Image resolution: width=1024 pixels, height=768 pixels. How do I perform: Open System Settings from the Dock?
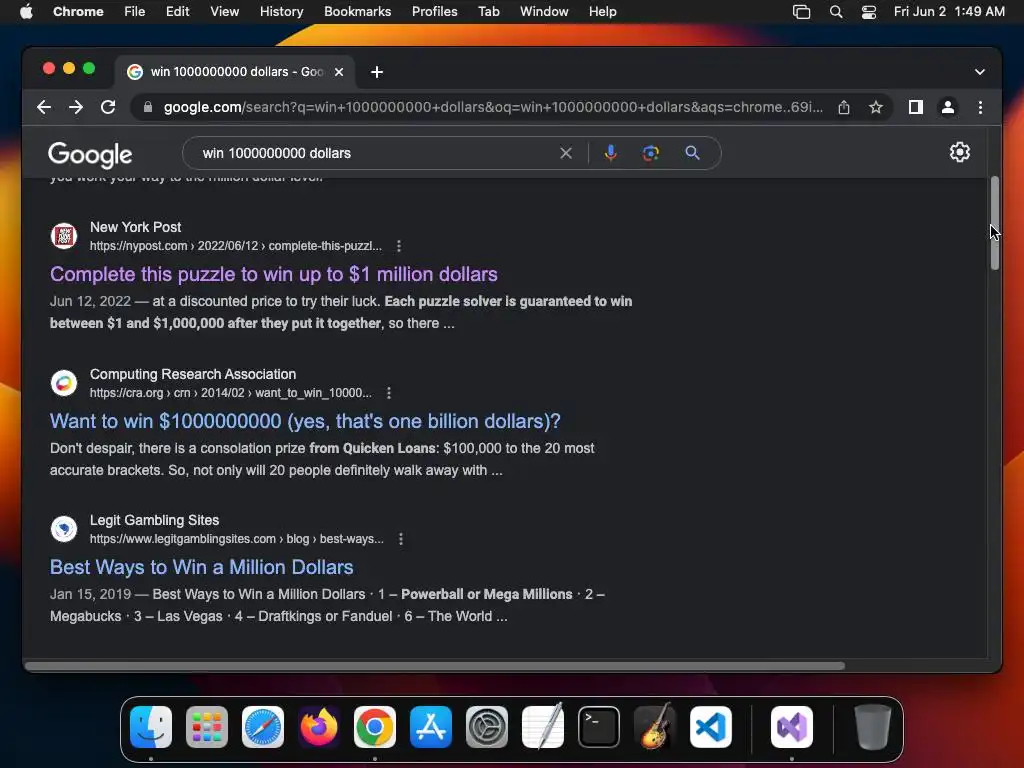[x=487, y=727]
